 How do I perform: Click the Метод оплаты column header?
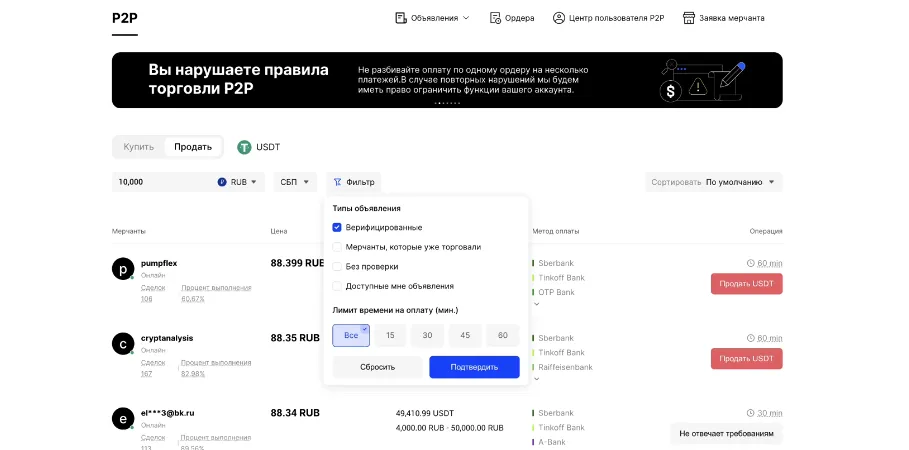coord(556,231)
